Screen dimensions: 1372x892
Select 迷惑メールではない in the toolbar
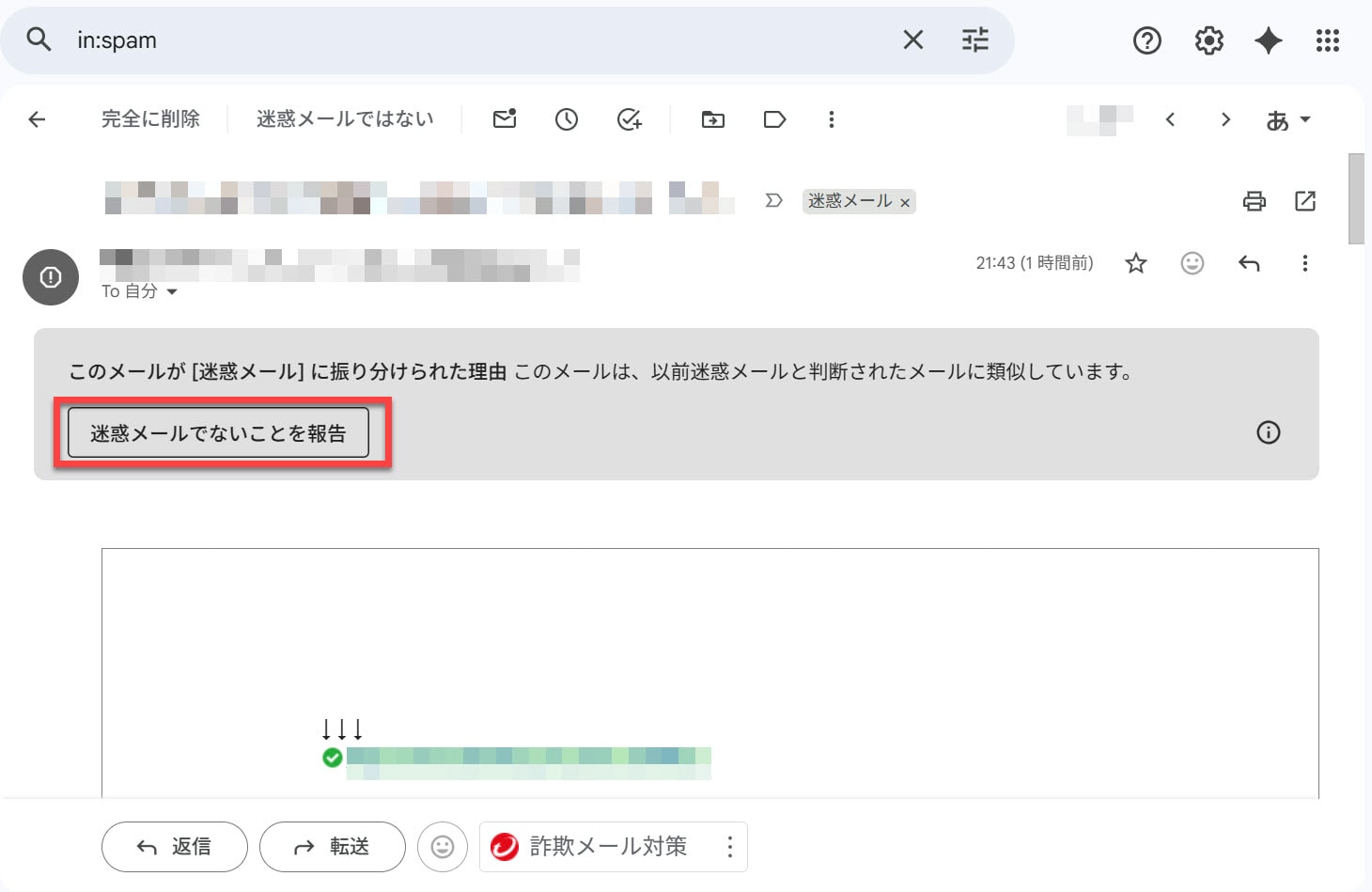coord(345,119)
